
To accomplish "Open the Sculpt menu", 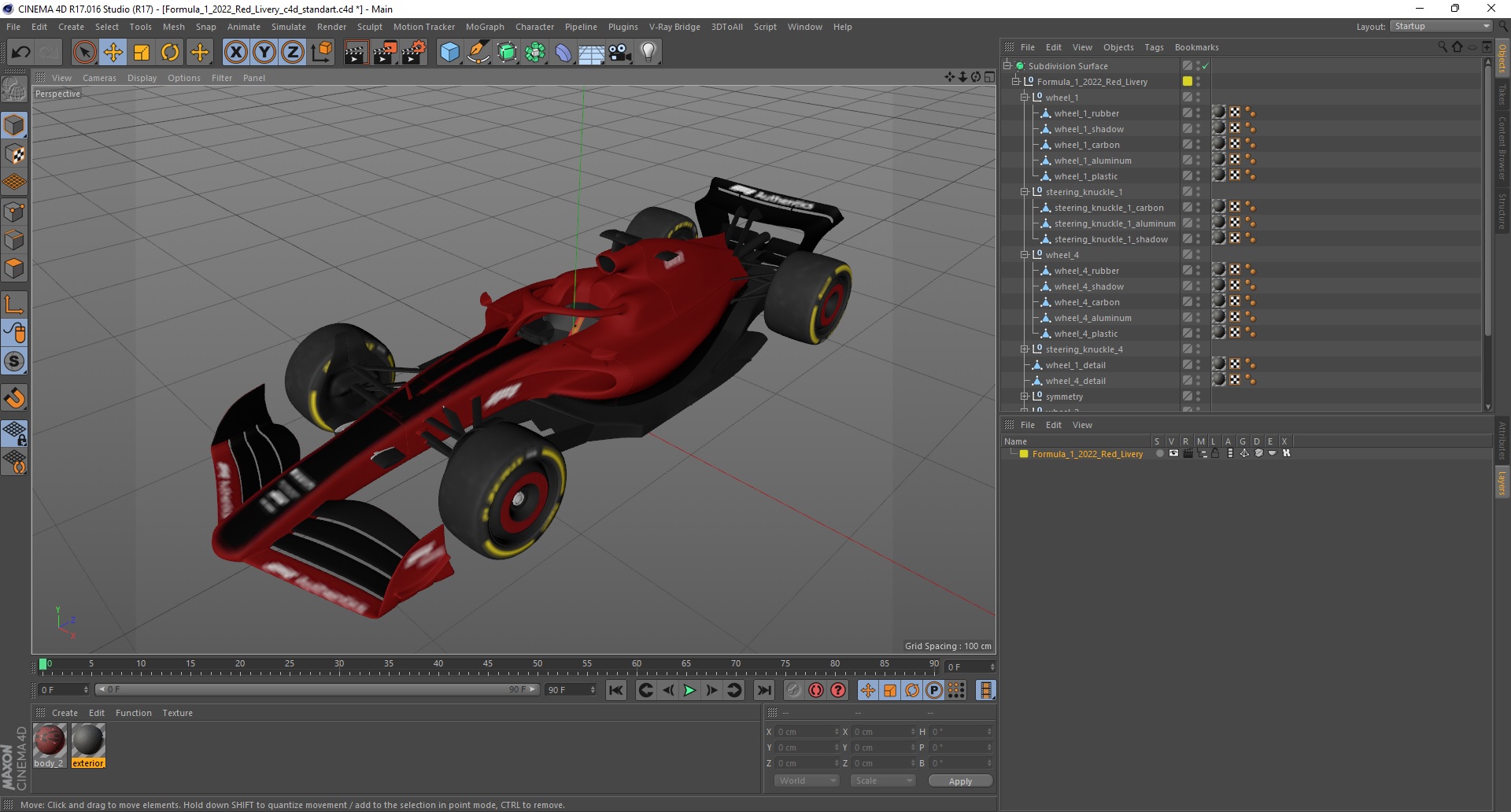I will (x=369, y=27).
